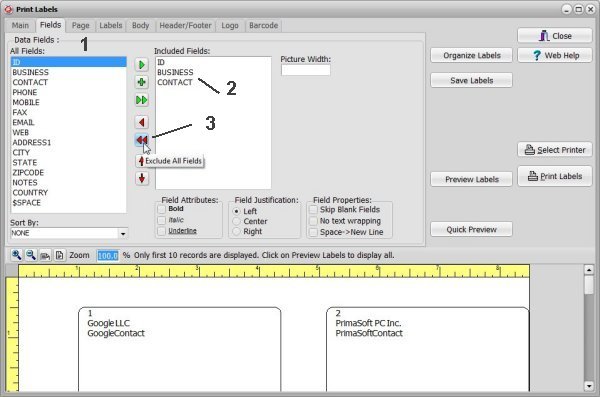Minimize the Print Labels window

click(x=566, y=9)
